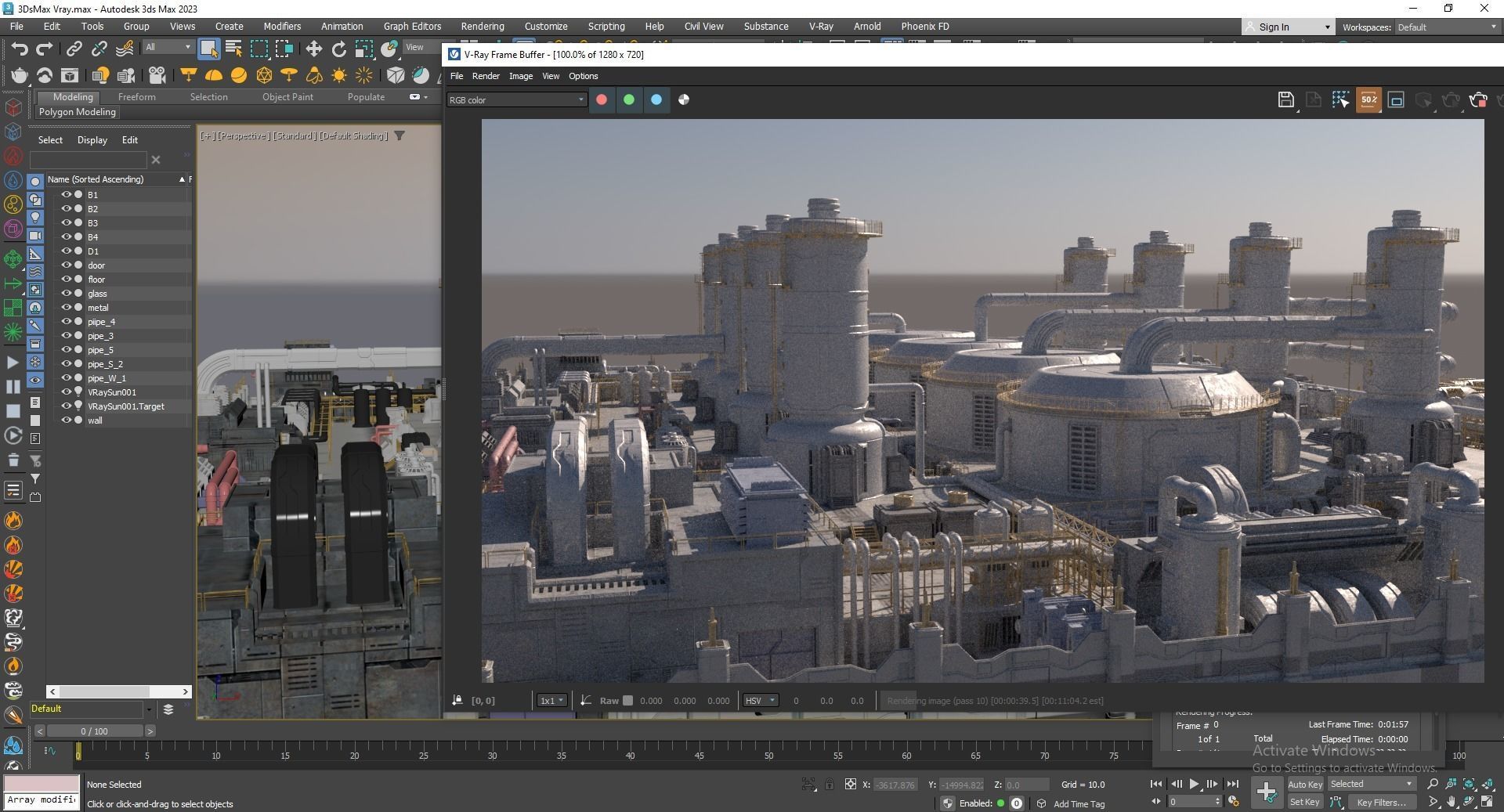This screenshot has height=812, width=1504.
Task: Play the animation
Action: tap(1194, 784)
